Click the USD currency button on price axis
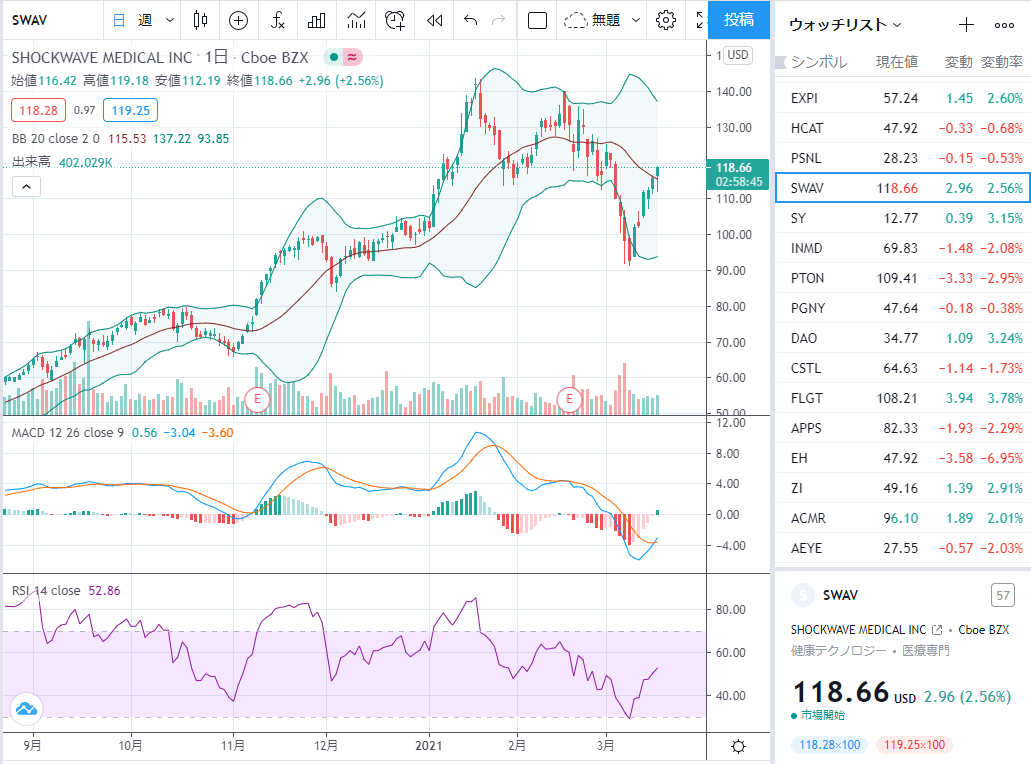Image resolution: width=1031 pixels, height=764 pixels. pyautogui.click(x=738, y=55)
